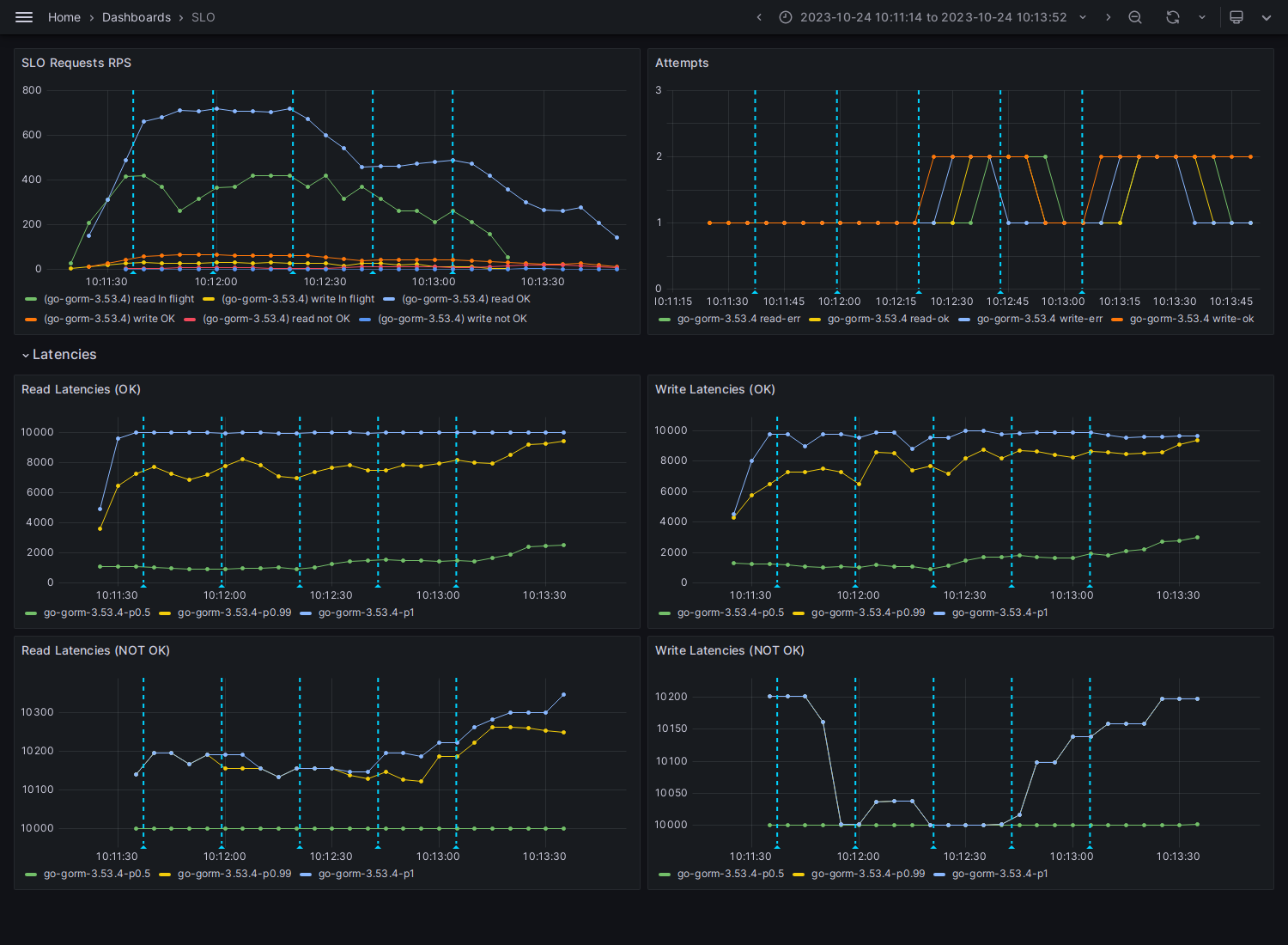Toggle '(go-gorm-3.53.4) read OK' legend series

pyautogui.click(x=466, y=299)
